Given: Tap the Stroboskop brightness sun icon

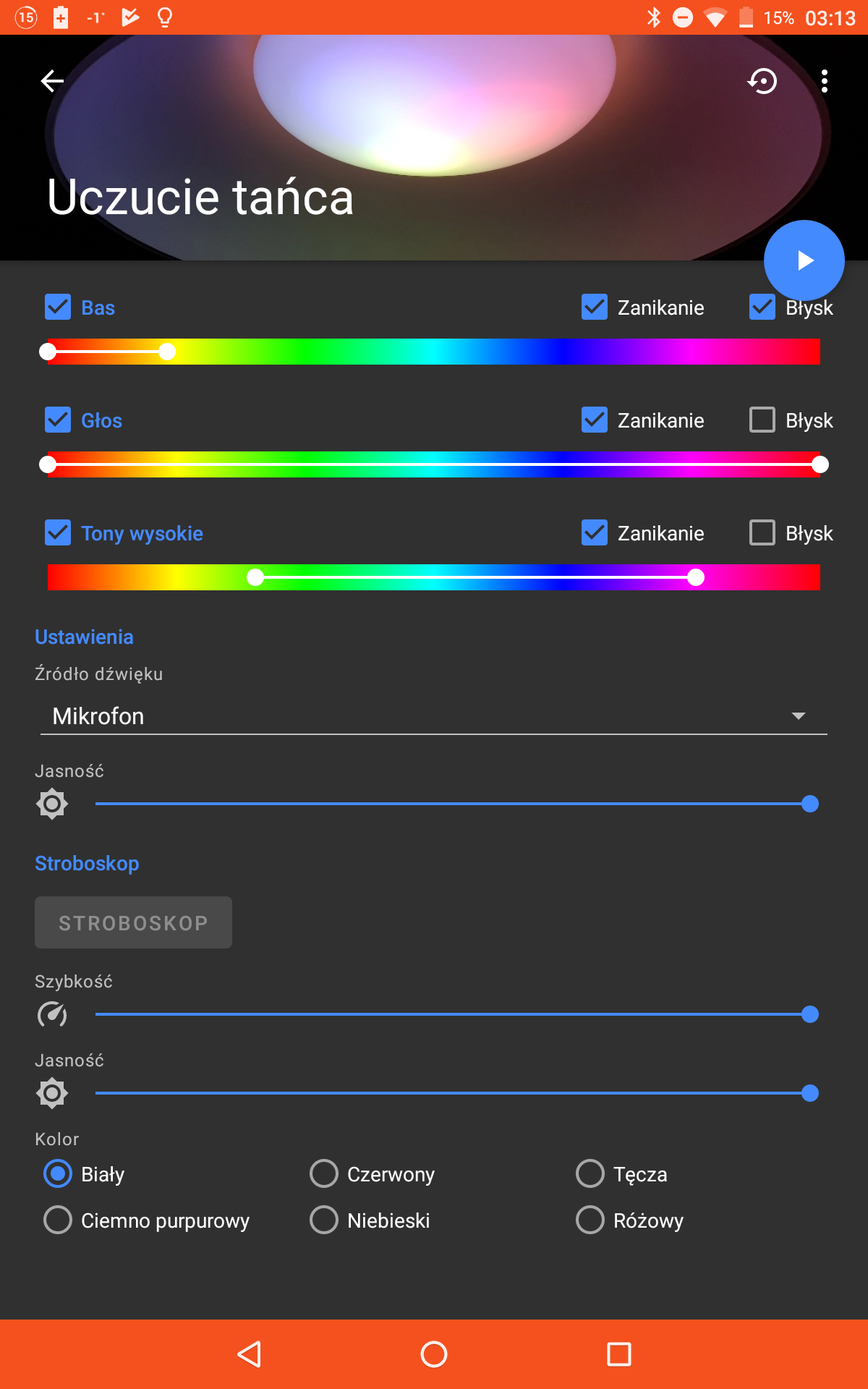Looking at the screenshot, I should click(52, 1093).
